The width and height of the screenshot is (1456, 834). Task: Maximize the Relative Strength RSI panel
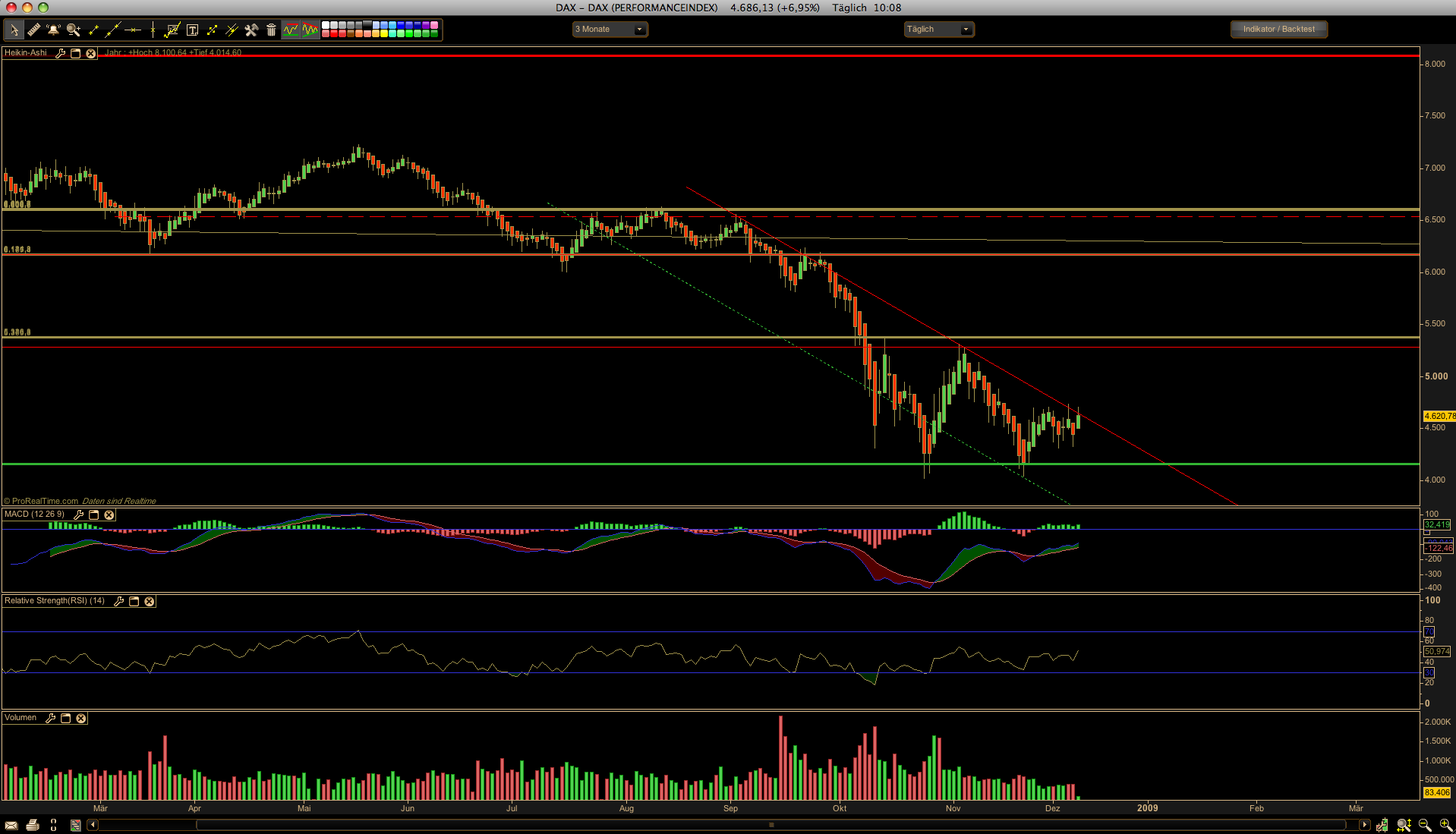(x=134, y=601)
